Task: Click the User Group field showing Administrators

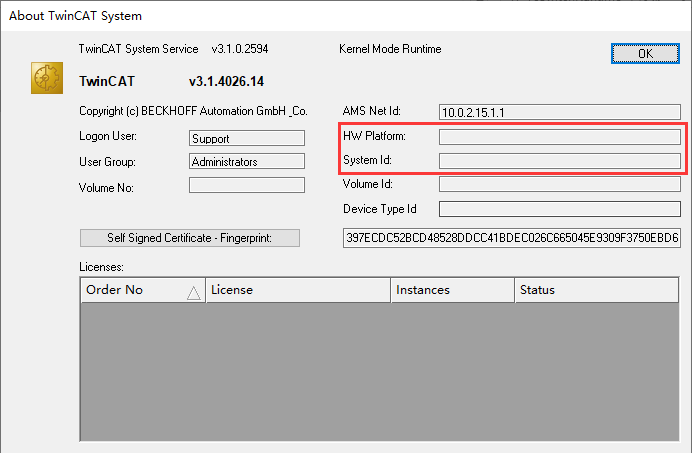Action: tap(247, 161)
